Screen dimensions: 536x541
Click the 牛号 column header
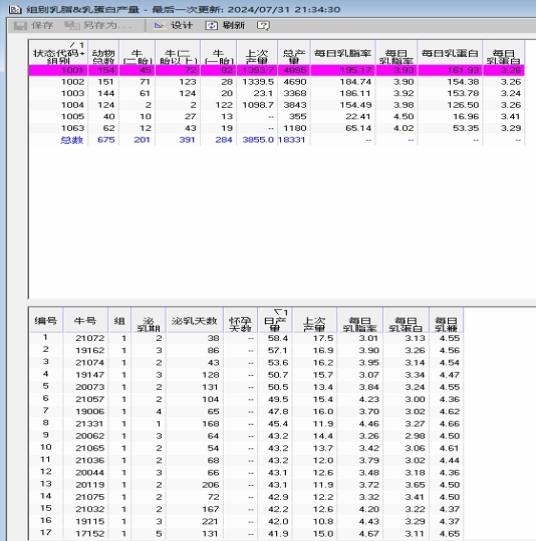coord(85,321)
